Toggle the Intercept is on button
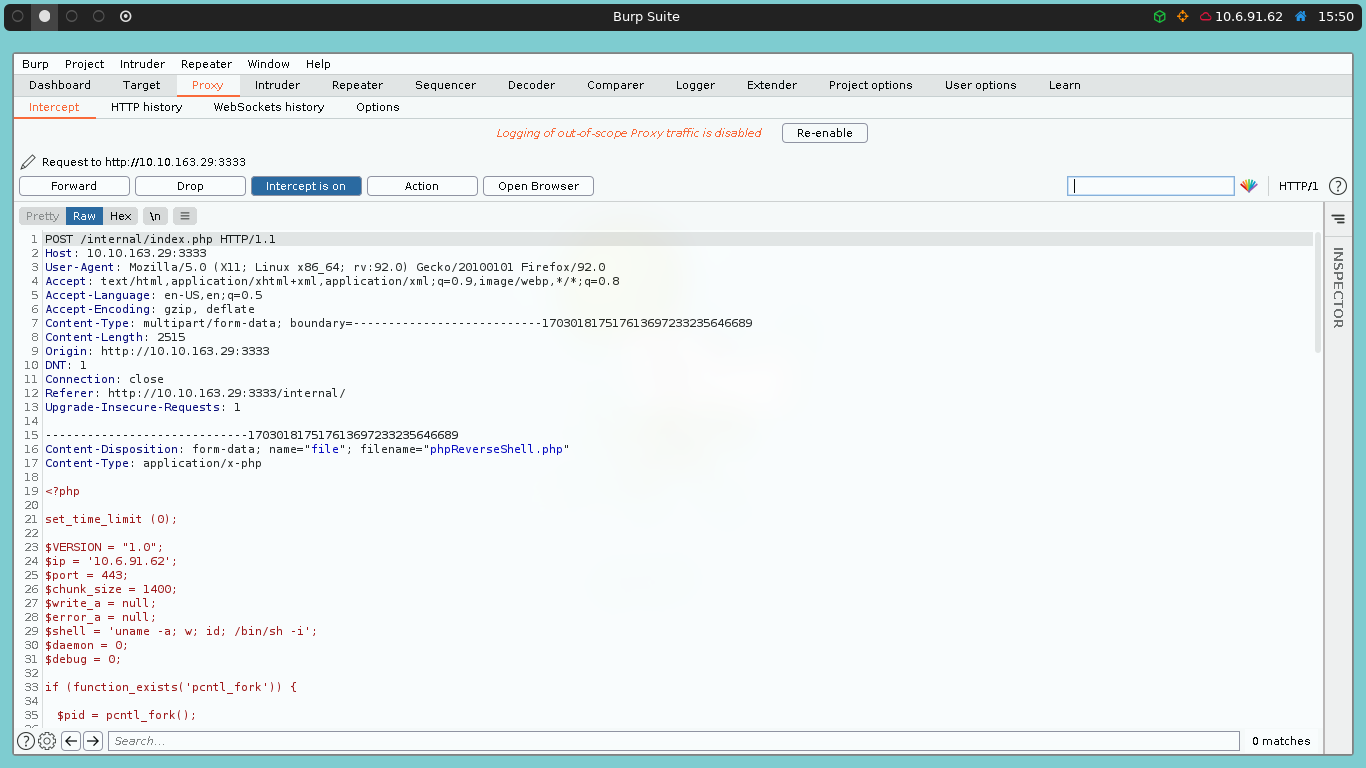This screenshot has height=768, width=1366. (306, 186)
